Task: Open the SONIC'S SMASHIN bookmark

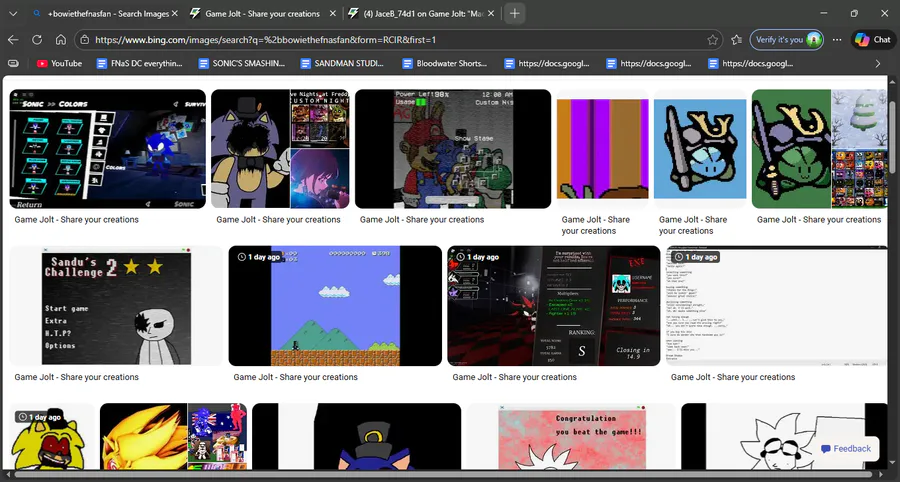Action: [242, 64]
